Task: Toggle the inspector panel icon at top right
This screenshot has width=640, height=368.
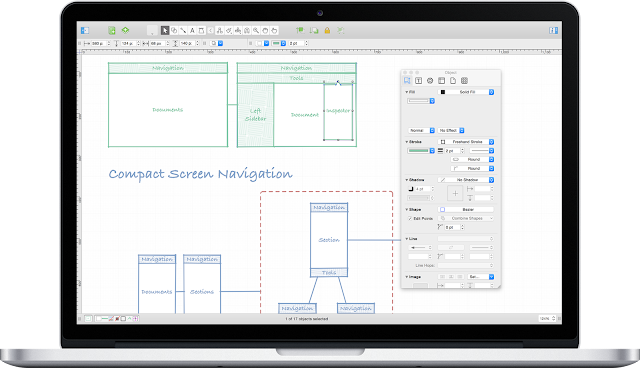Action: click(x=553, y=31)
